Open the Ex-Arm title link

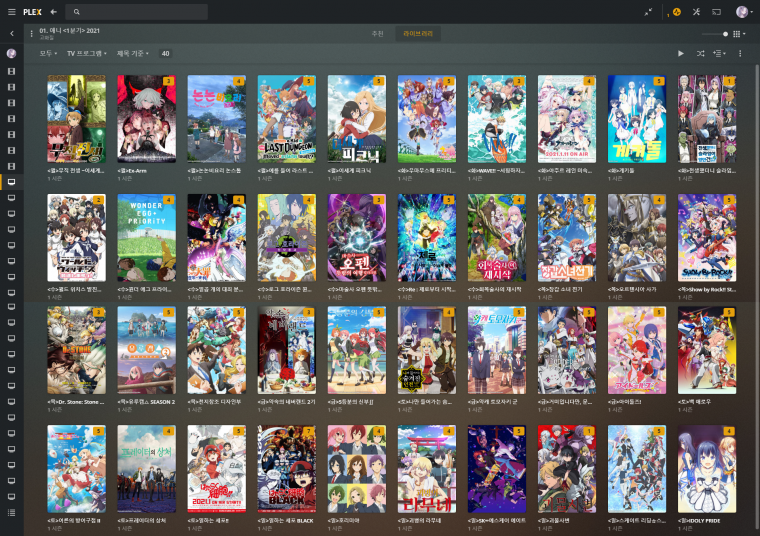(132, 171)
